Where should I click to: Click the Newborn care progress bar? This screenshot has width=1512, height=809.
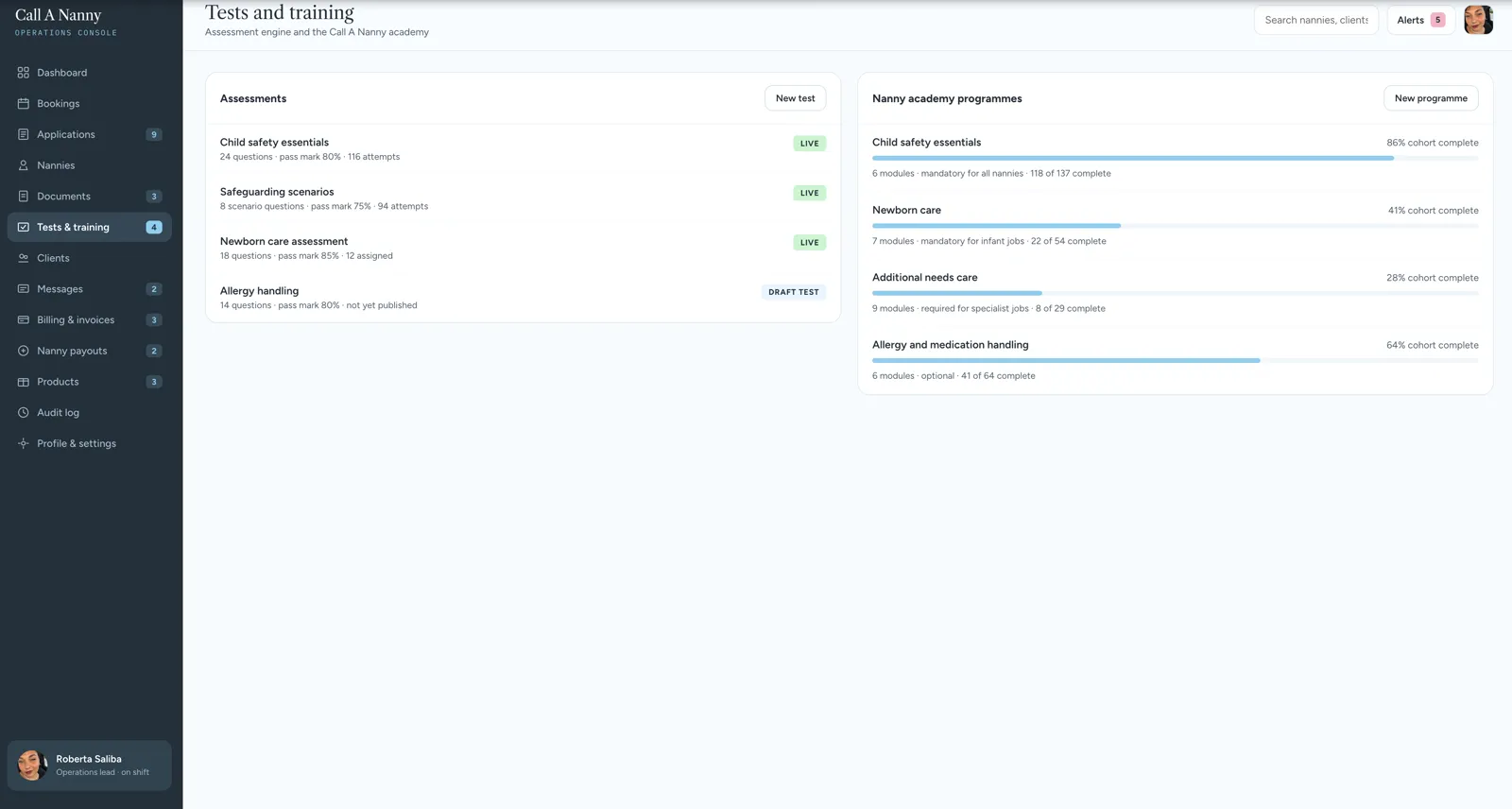[1175, 226]
